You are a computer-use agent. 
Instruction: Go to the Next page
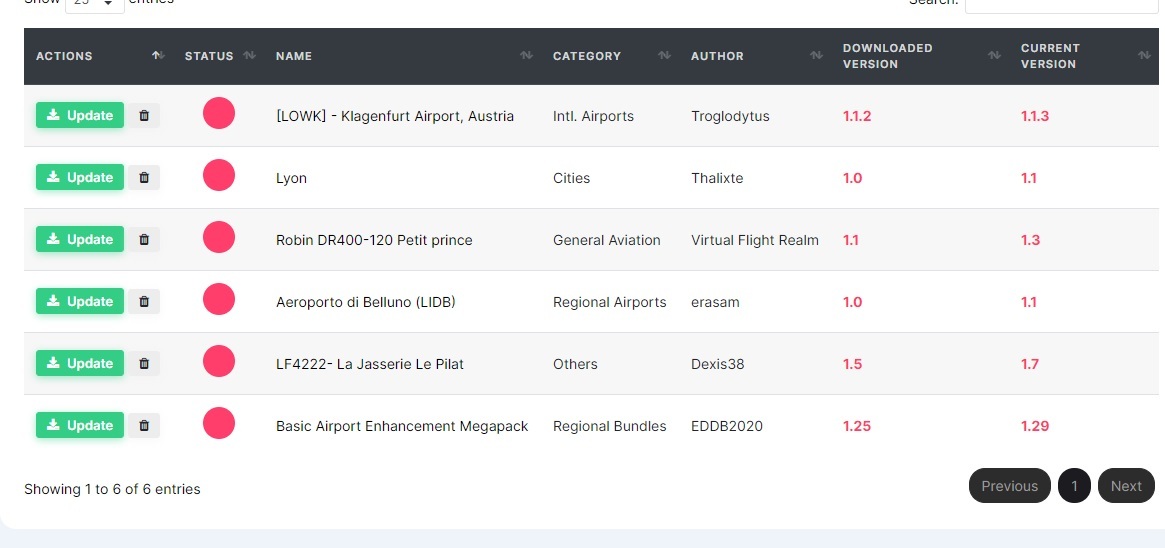tap(1126, 486)
